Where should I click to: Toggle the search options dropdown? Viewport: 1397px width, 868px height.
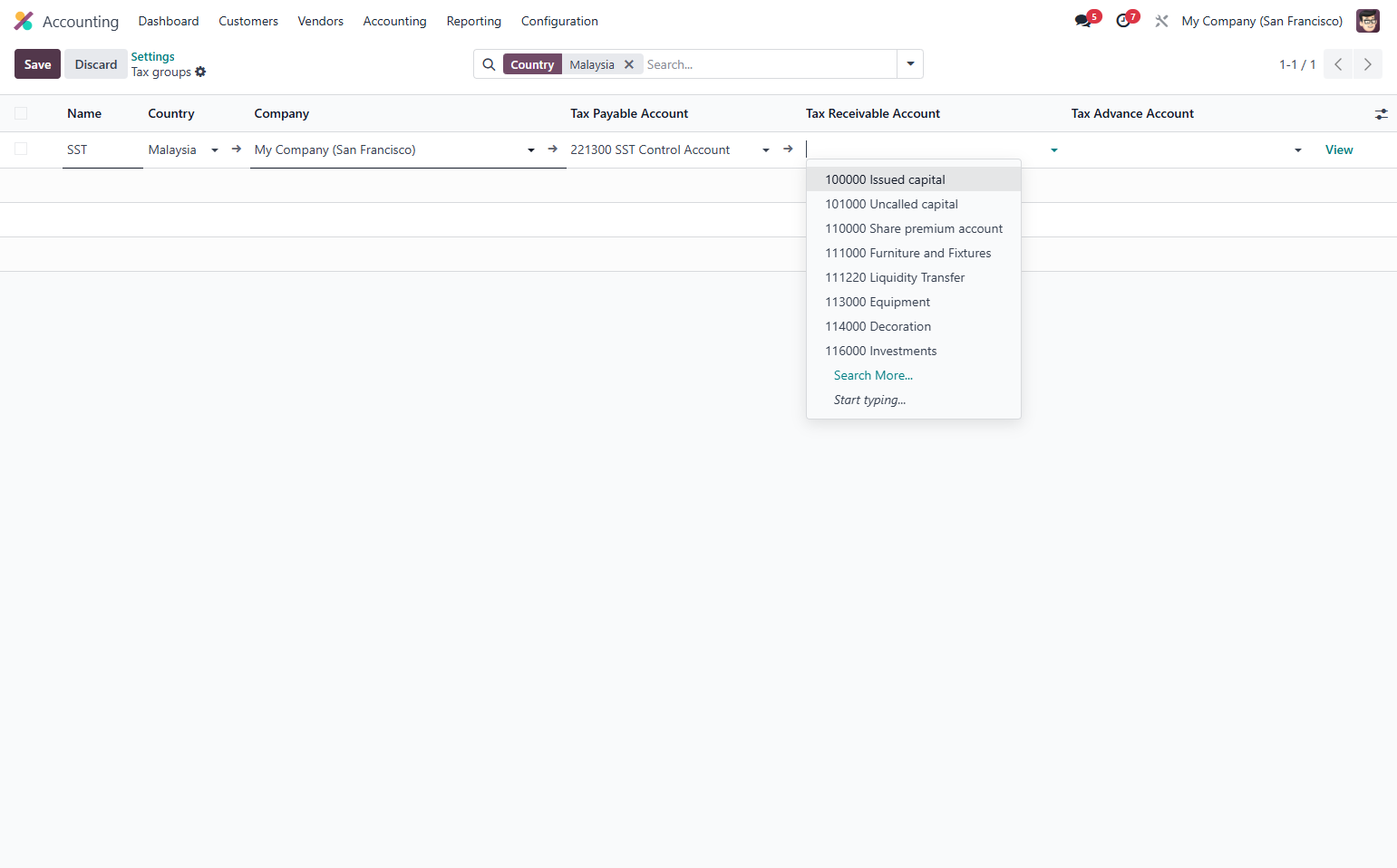(910, 64)
